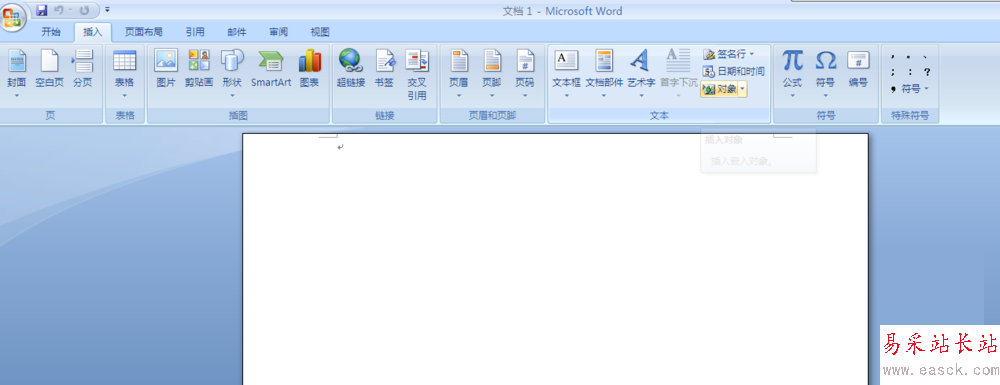Screen dimensions: 1000x385
Task: Go to the 引用 tab
Action: pos(195,32)
